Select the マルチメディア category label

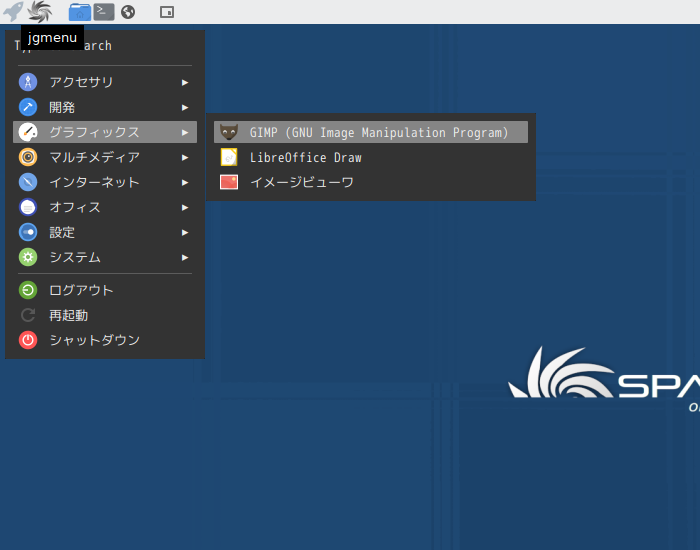pyautogui.click(x=95, y=157)
